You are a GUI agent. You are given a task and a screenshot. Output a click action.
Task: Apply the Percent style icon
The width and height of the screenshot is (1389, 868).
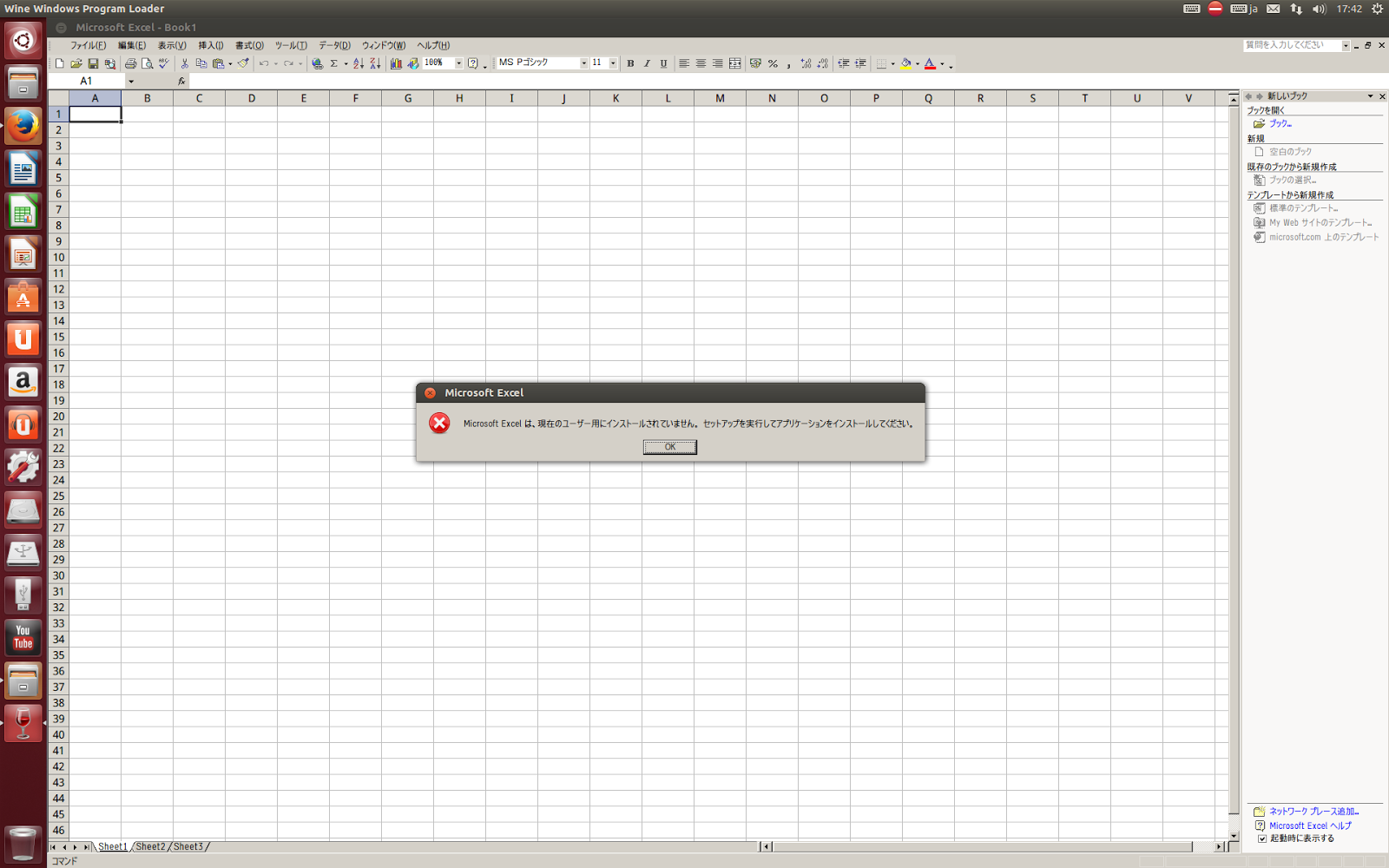pyautogui.click(x=773, y=63)
